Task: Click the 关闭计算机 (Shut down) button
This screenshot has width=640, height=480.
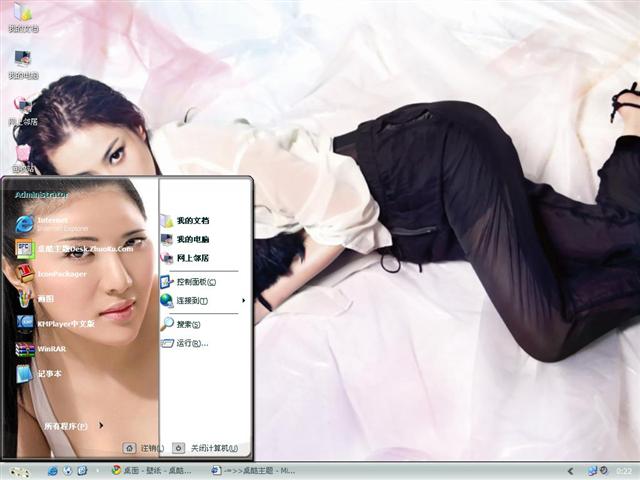Action: (x=205, y=448)
